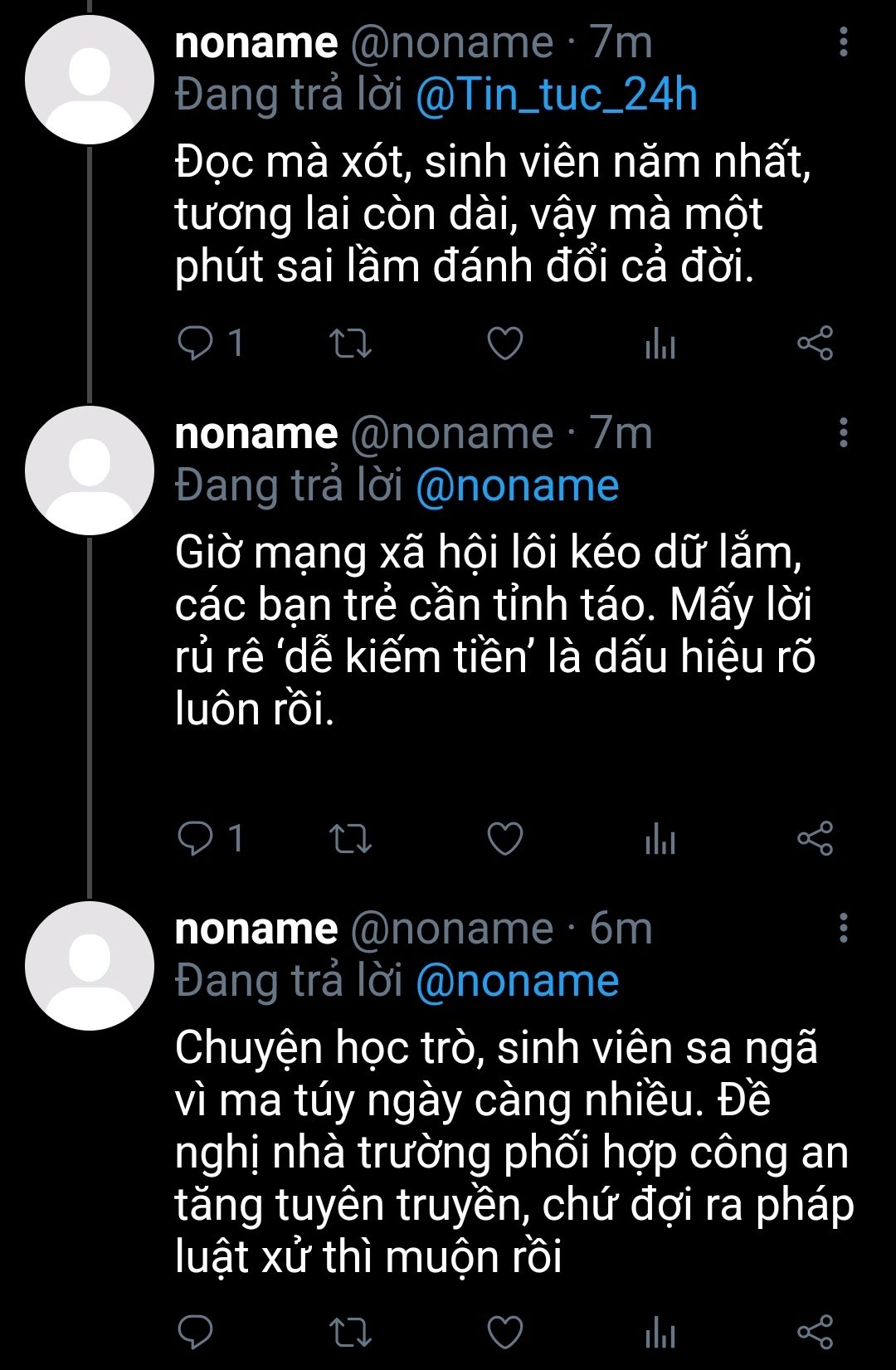Reply to the 'Đọc mà xót' tweet

[x=196, y=343]
